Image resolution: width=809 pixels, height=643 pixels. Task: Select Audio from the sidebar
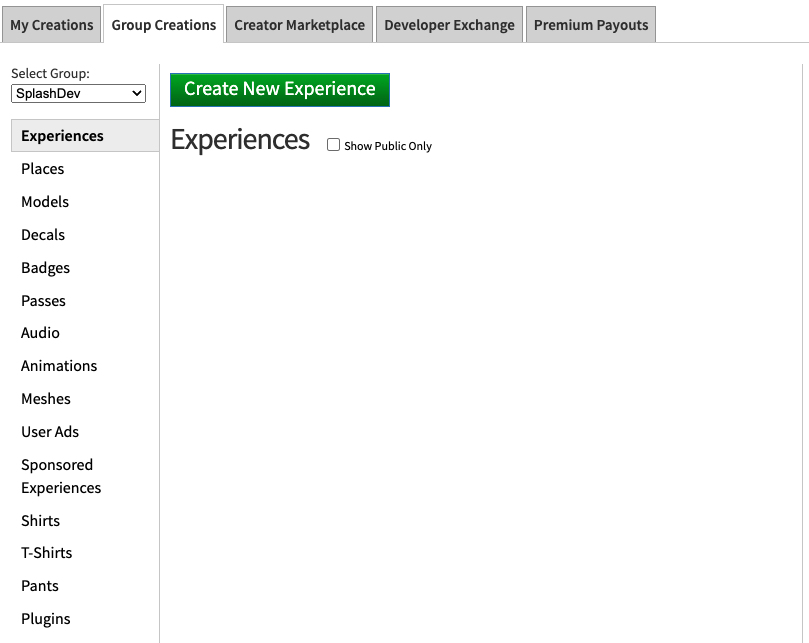click(41, 333)
